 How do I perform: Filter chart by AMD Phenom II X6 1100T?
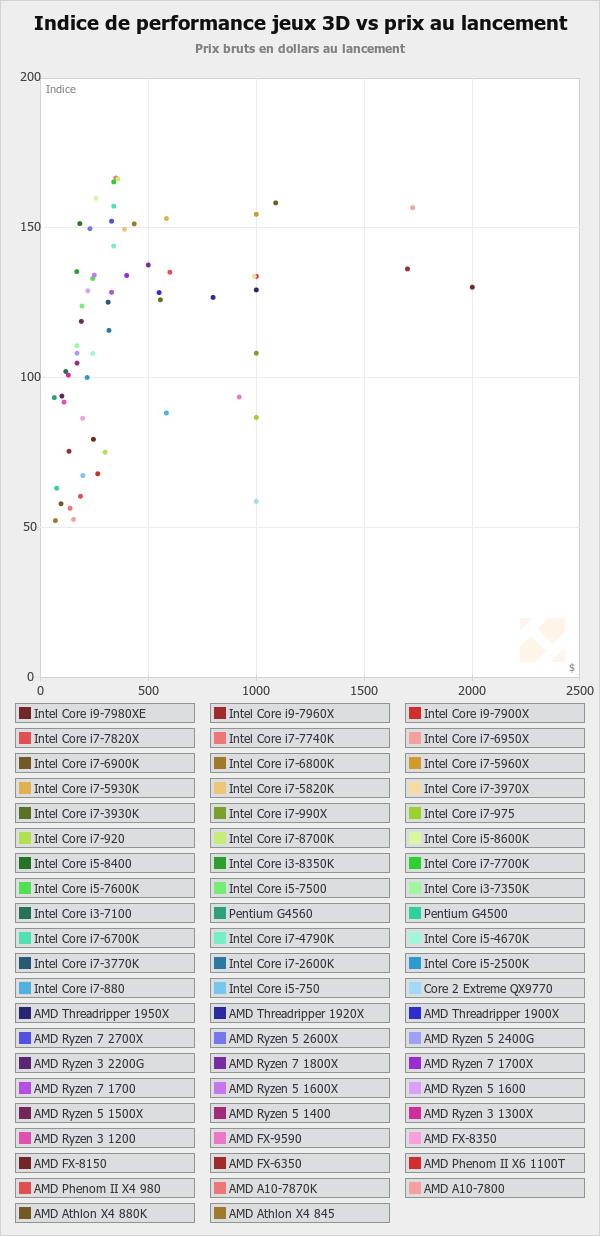point(495,1163)
